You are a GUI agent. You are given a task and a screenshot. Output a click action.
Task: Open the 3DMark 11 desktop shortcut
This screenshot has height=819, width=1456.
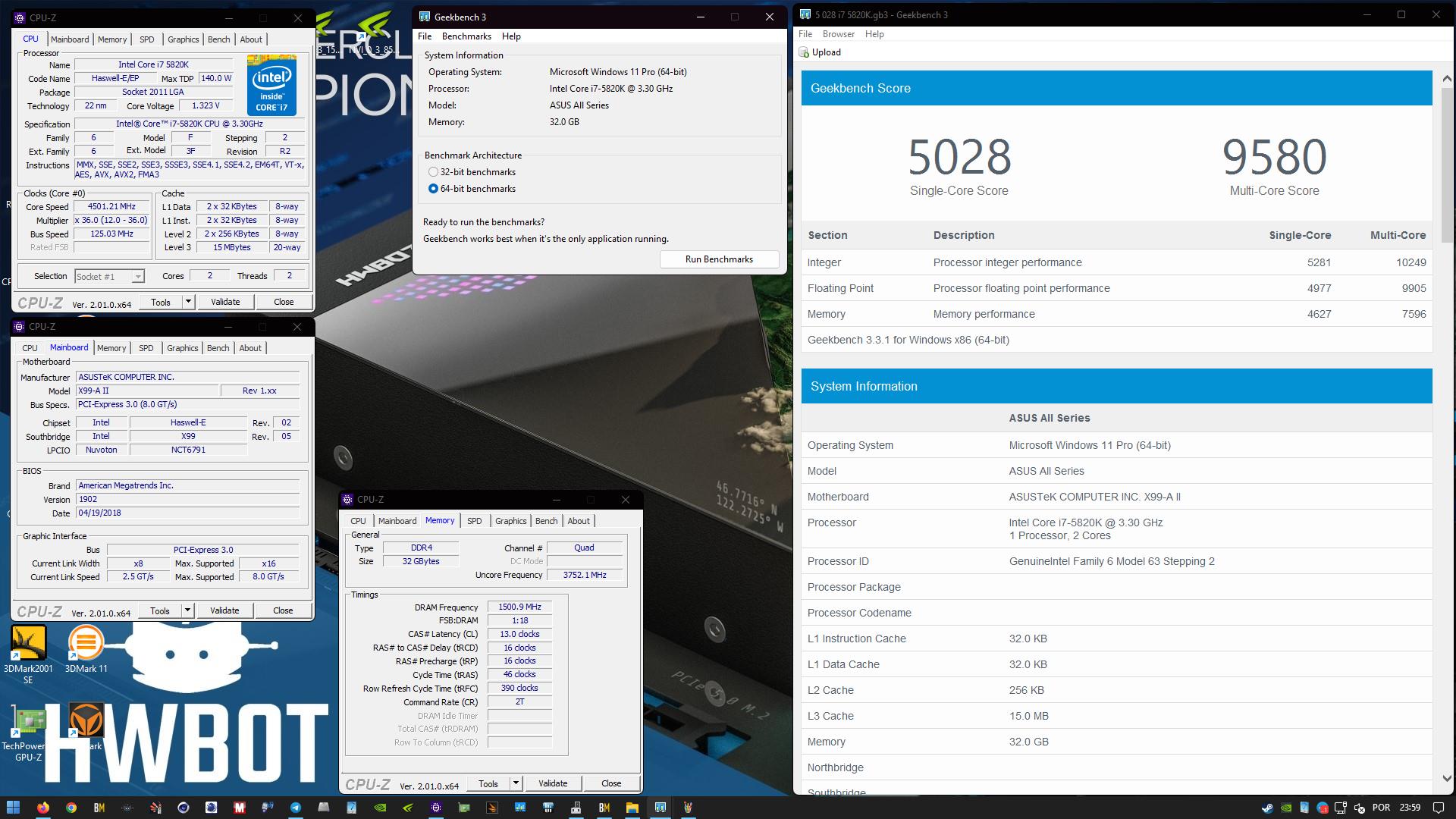[86, 650]
